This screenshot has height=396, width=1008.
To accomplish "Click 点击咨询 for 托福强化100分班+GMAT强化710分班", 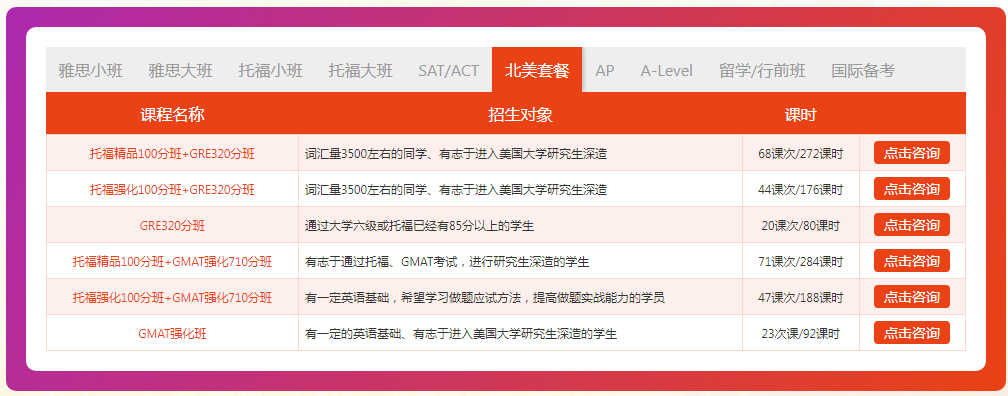I will click(x=912, y=297).
